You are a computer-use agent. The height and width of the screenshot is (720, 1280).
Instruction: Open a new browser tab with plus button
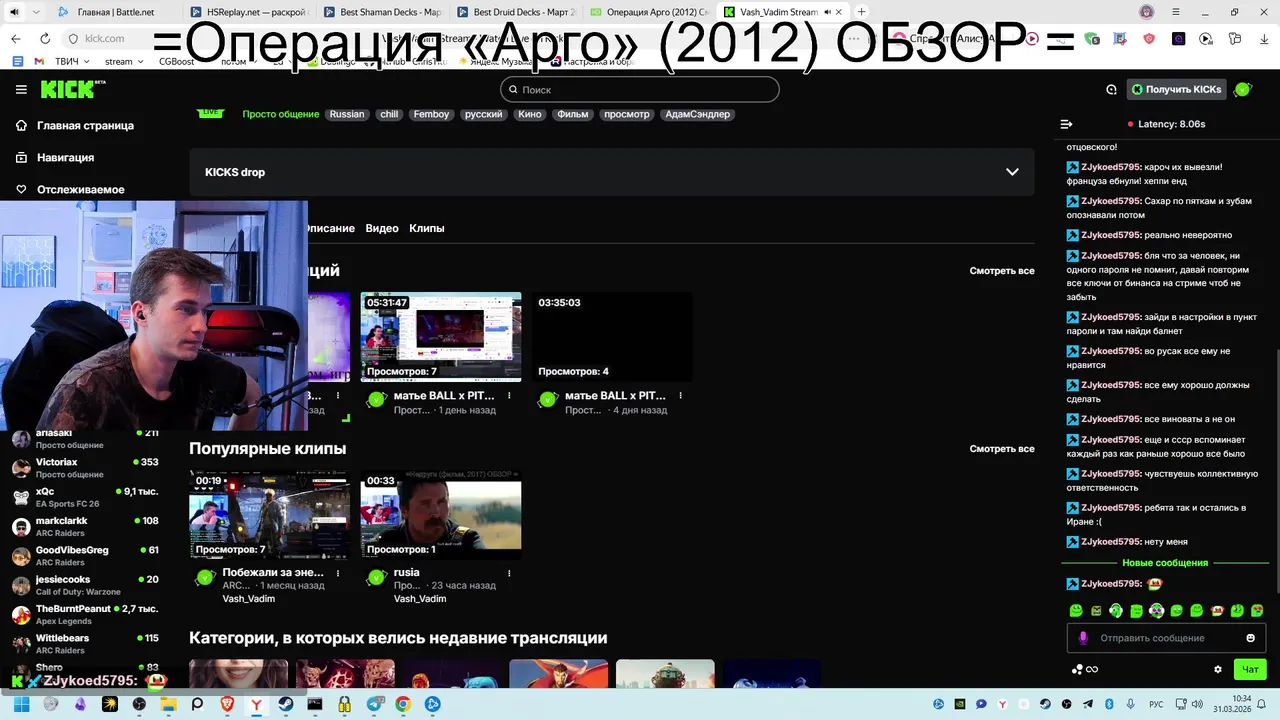click(x=862, y=12)
